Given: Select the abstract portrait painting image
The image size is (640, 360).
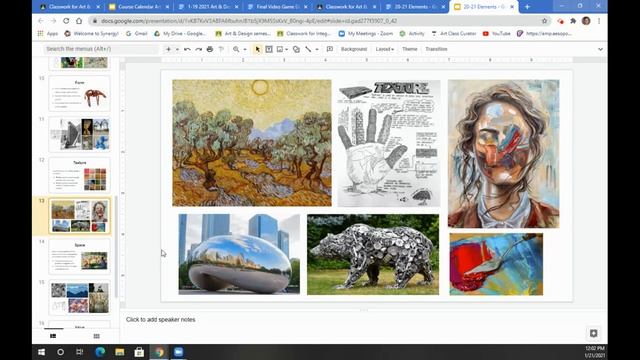Looking at the screenshot, I should click(x=504, y=153).
